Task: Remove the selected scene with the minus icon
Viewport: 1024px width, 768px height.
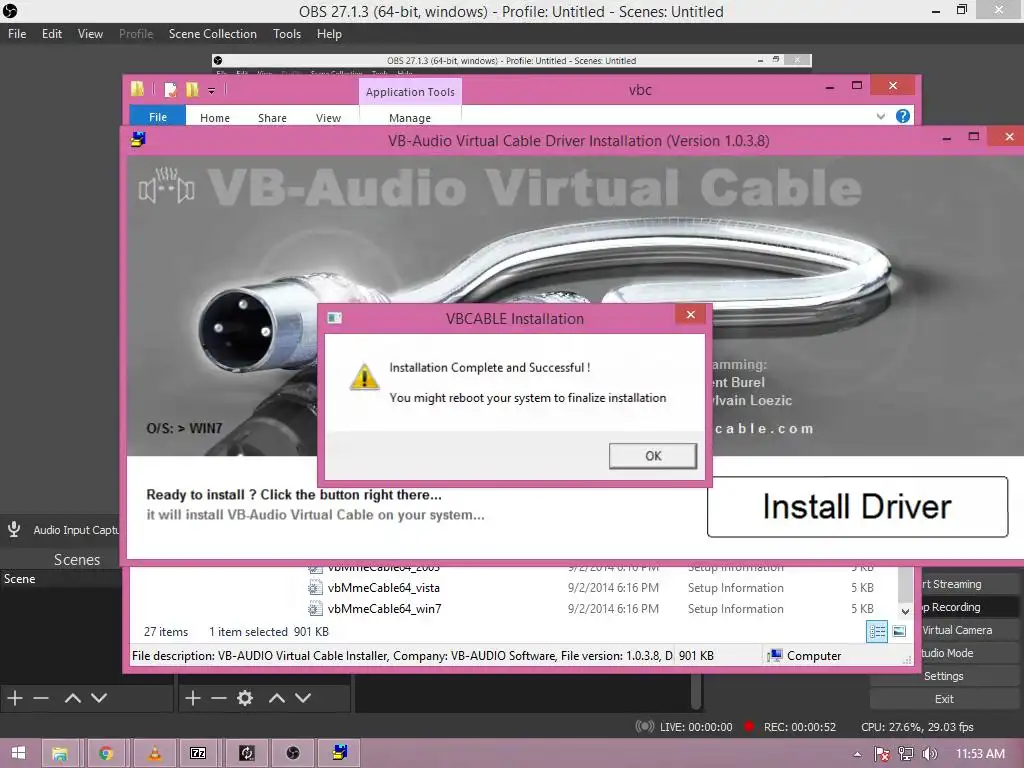Action: (41, 698)
